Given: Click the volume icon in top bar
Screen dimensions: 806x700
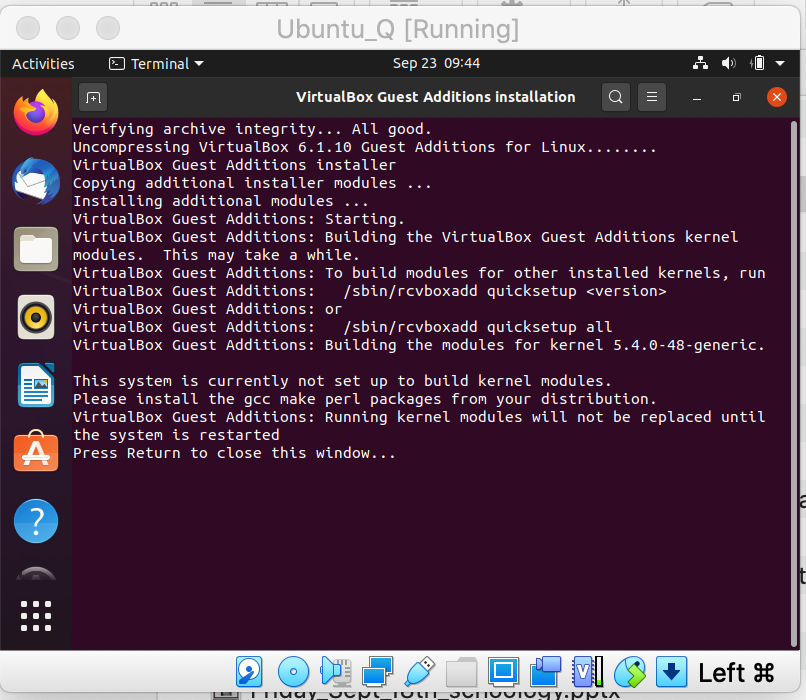Looking at the screenshot, I should (727, 63).
